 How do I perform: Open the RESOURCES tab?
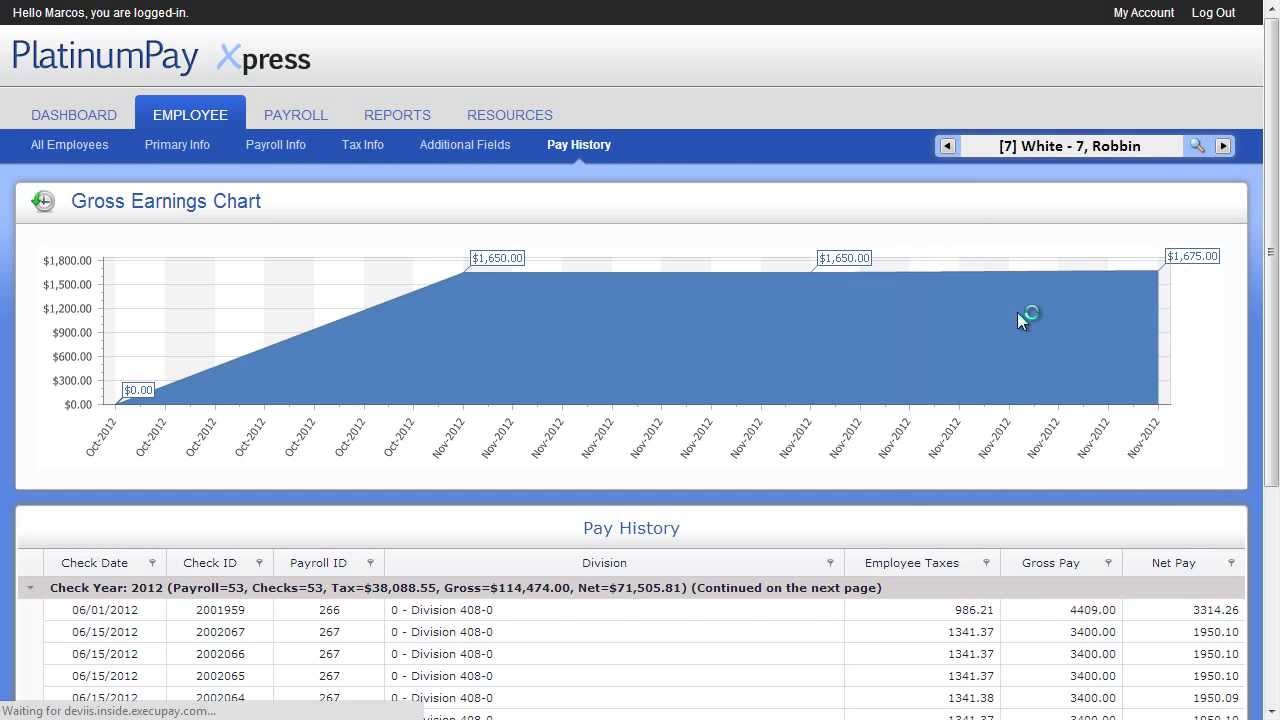(509, 115)
